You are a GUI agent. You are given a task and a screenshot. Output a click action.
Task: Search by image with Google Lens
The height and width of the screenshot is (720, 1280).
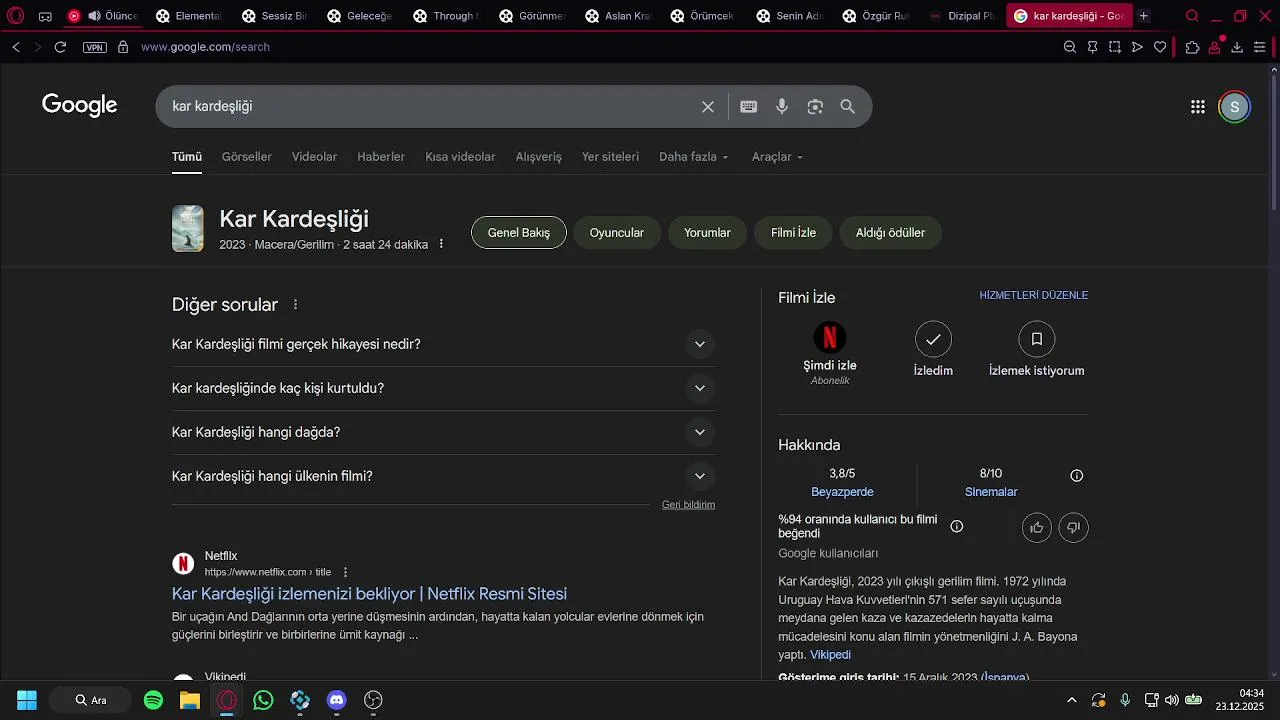[815, 107]
